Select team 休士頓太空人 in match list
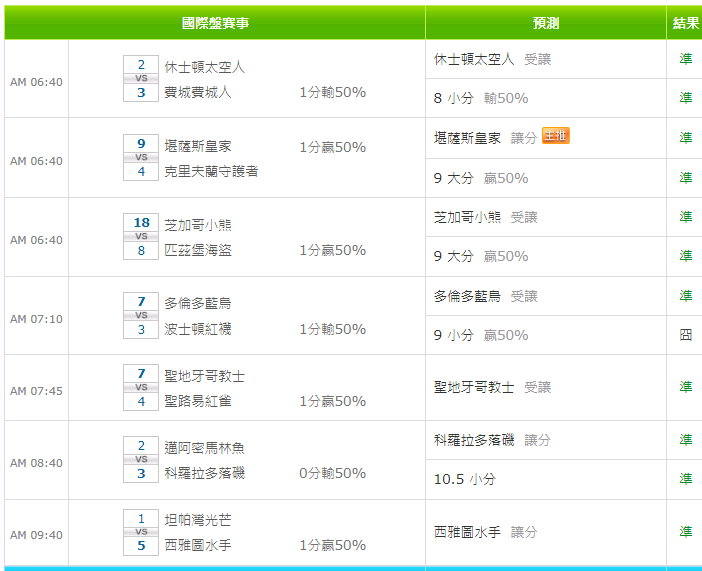Image resolution: width=702 pixels, height=571 pixels. point(204,67)
